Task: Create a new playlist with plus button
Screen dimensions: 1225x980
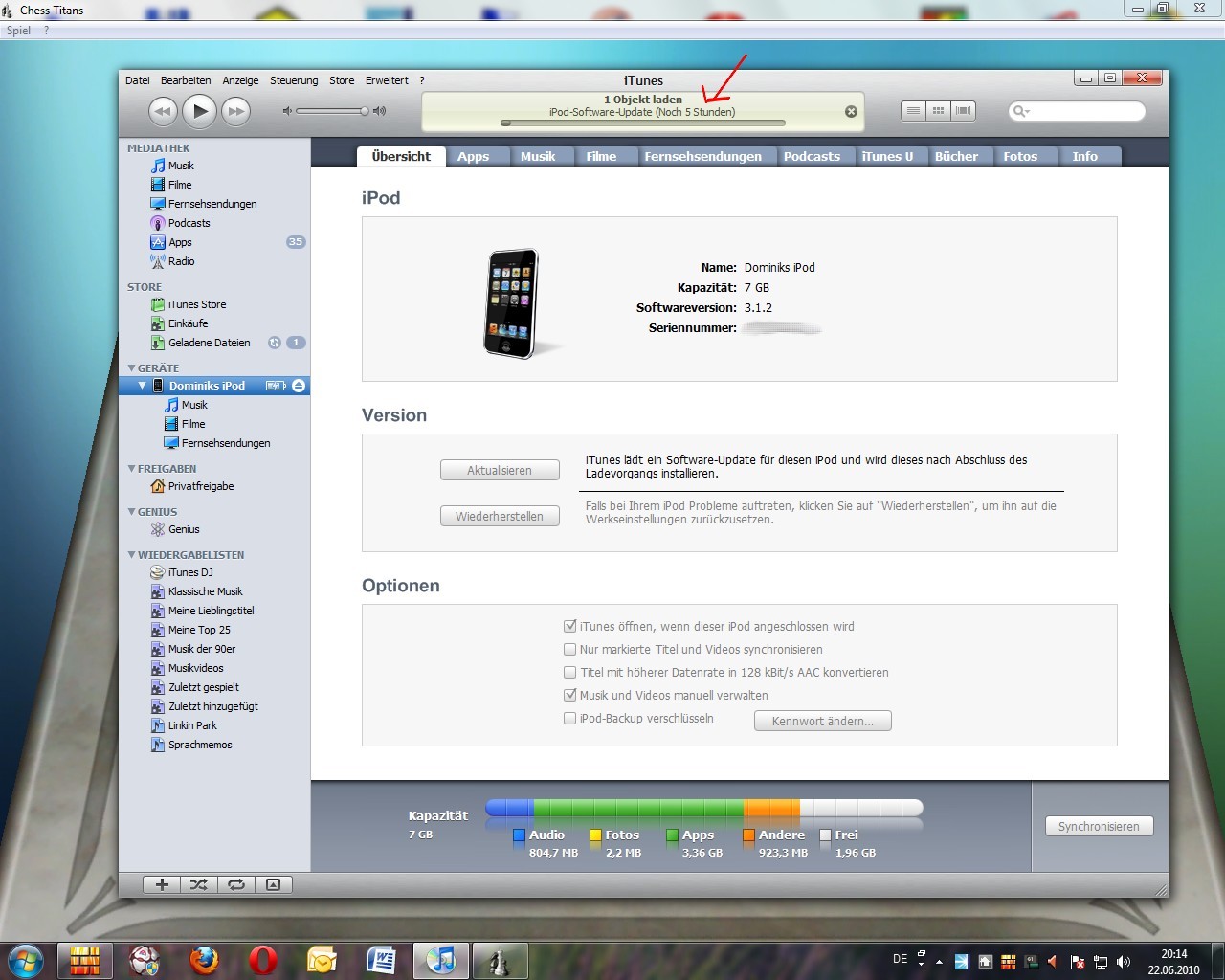Action: (162, 884)
